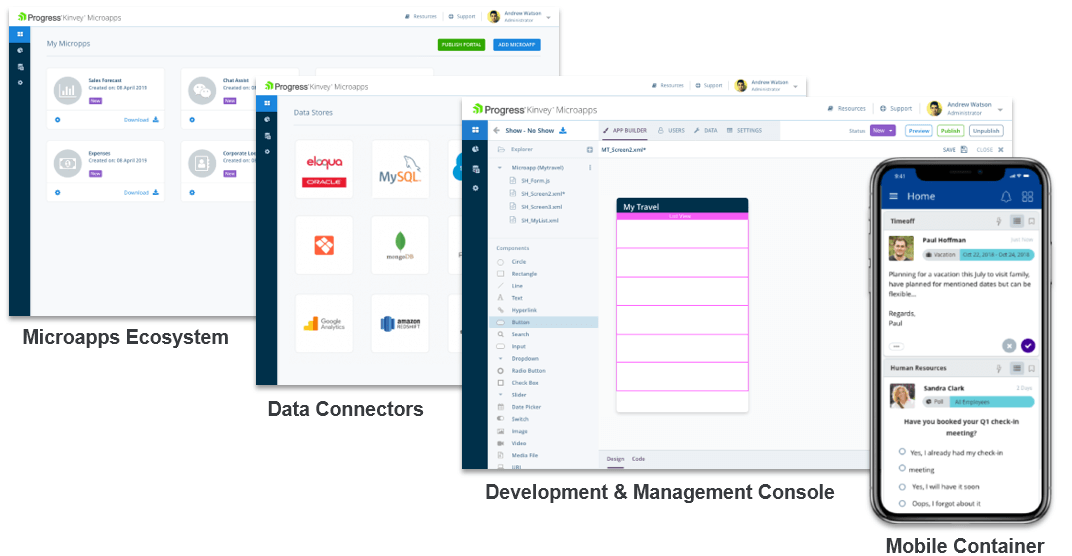This screenshot has width=1072, height=556.
Task: Click the save icon next to SAVE
Action: [x=964, y=149]
